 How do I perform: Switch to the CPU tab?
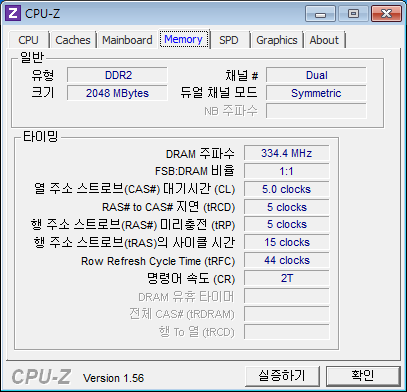28,40
